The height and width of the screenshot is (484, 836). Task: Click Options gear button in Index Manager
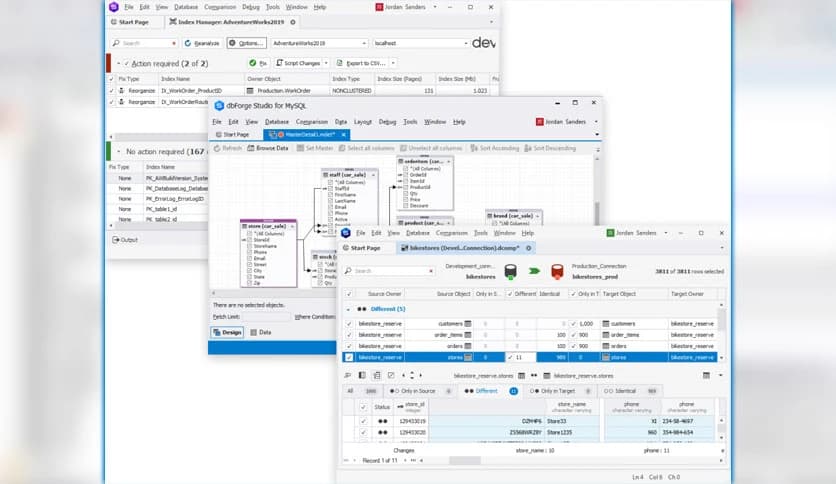pos(246,43)
